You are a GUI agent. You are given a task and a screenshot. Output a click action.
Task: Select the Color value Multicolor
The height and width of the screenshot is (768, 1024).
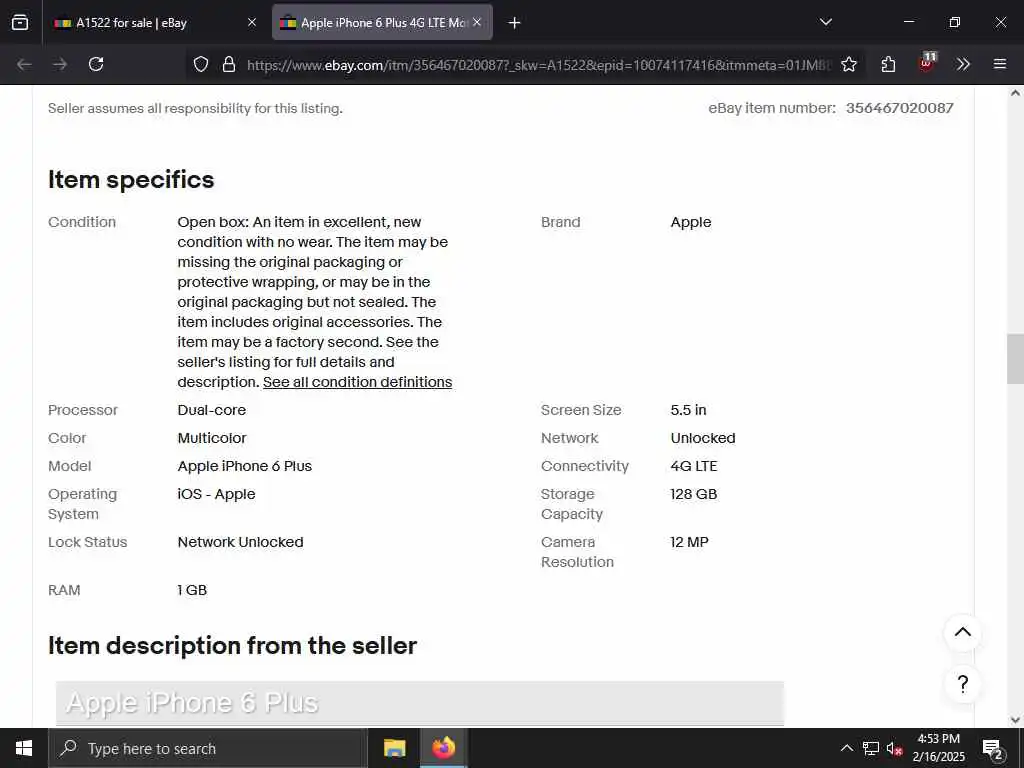coord(212,438)
